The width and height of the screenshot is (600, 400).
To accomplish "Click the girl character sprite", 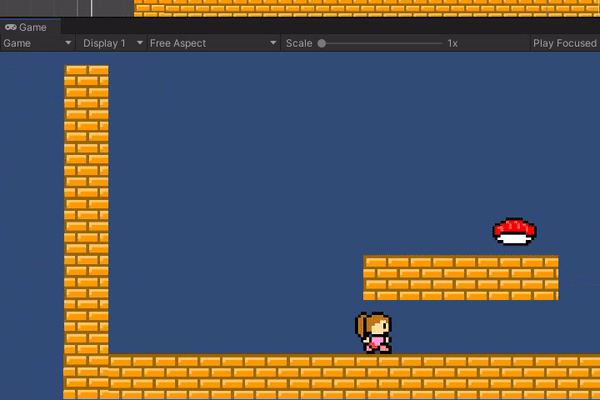I will (x=374, y=332).
